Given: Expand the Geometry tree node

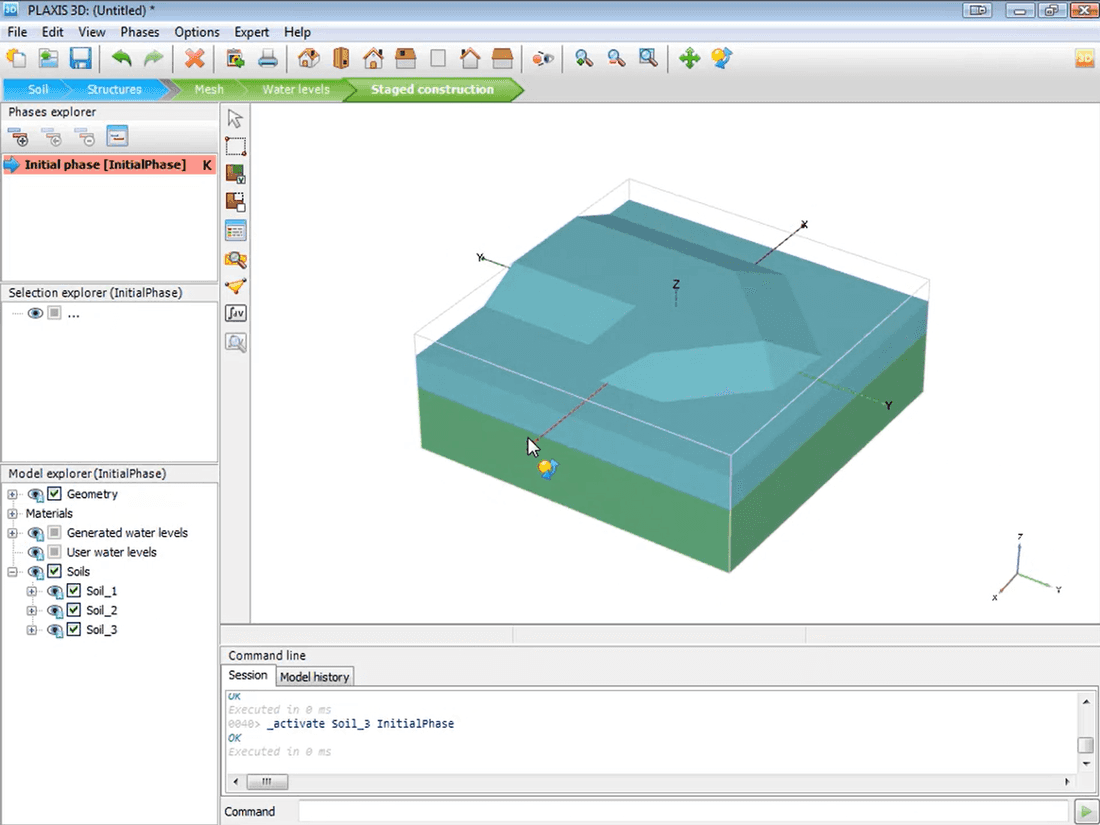Looking at the screenshot, I should 12,495.
